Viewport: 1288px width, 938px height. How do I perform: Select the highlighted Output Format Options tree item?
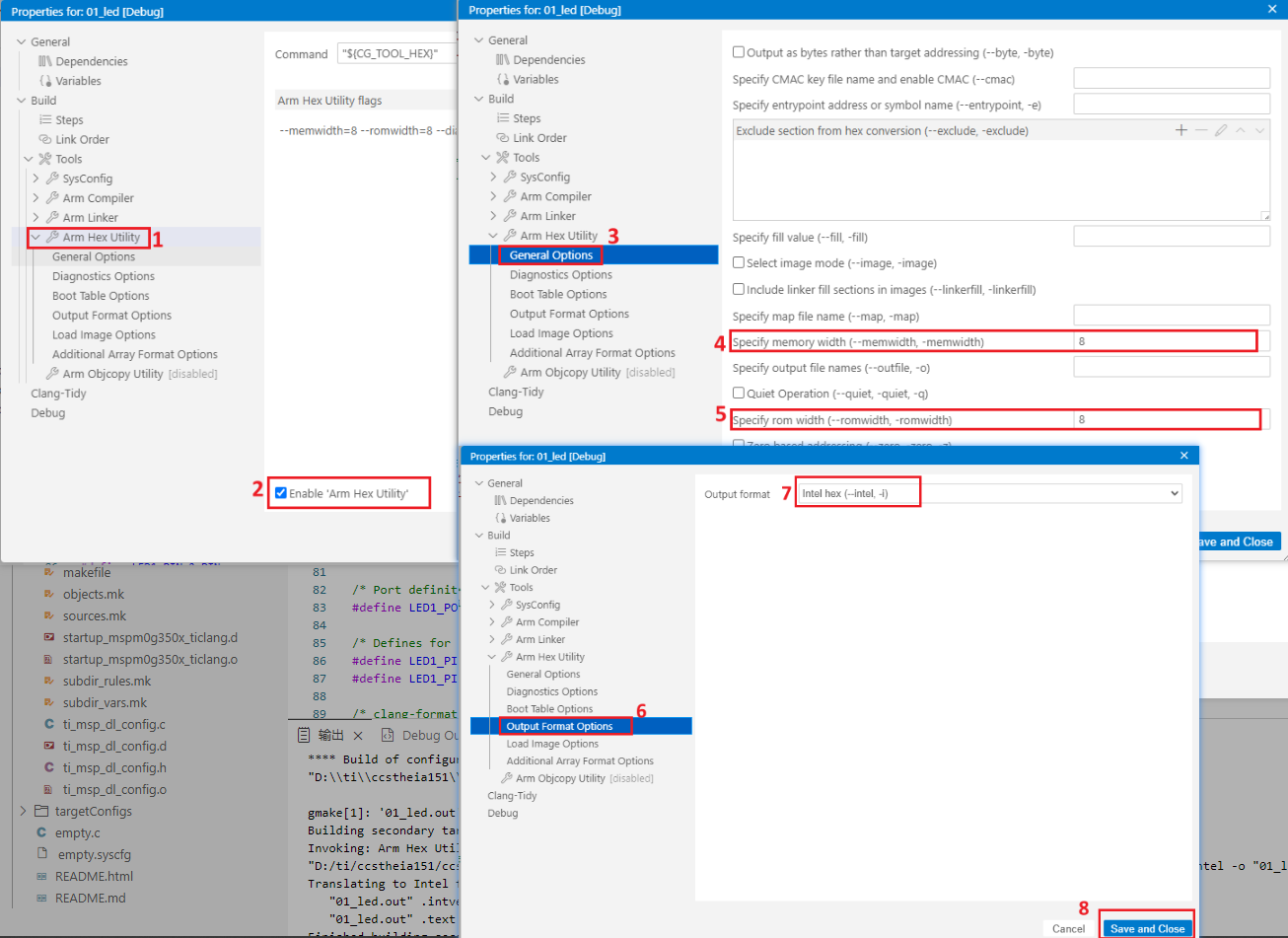[x=559, y=726]
